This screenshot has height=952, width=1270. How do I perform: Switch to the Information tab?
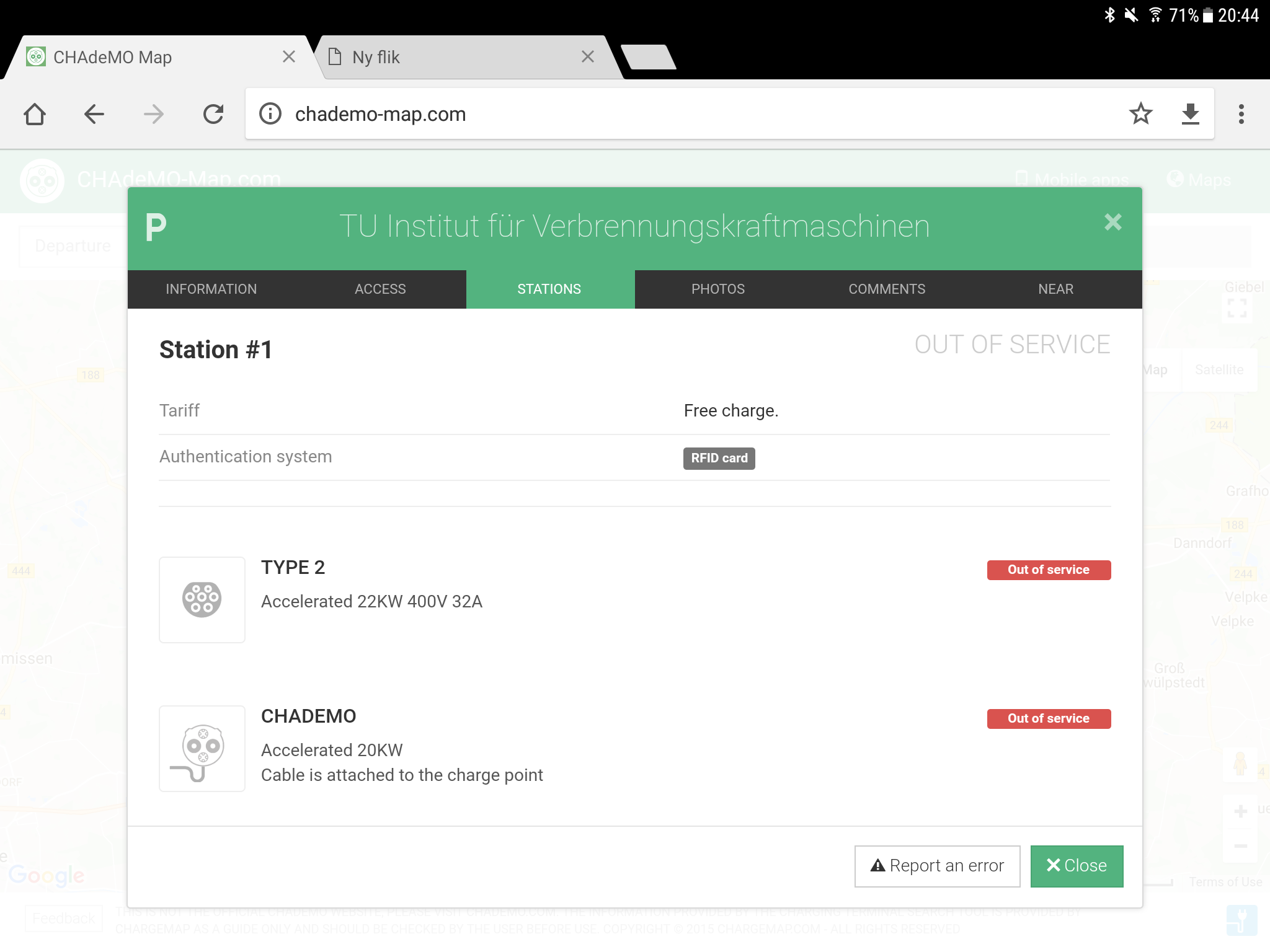pos(211,289)
